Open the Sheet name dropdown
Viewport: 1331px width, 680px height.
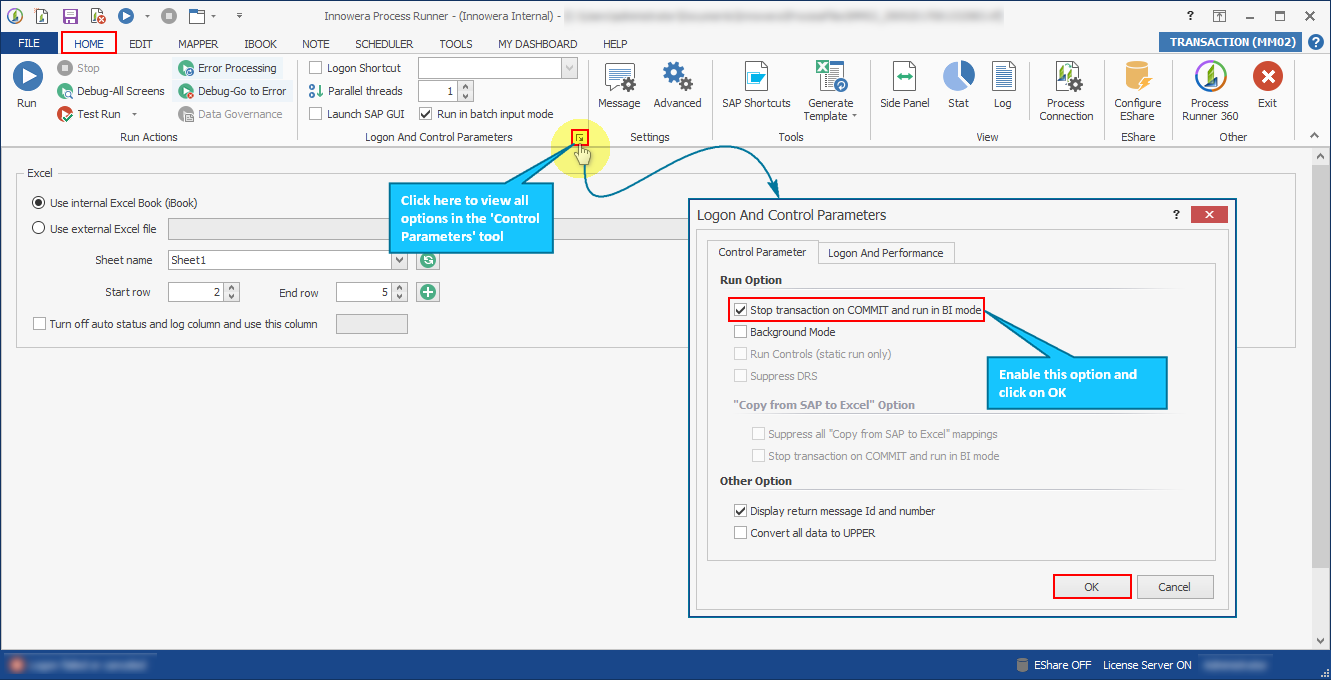coord(398,259)
